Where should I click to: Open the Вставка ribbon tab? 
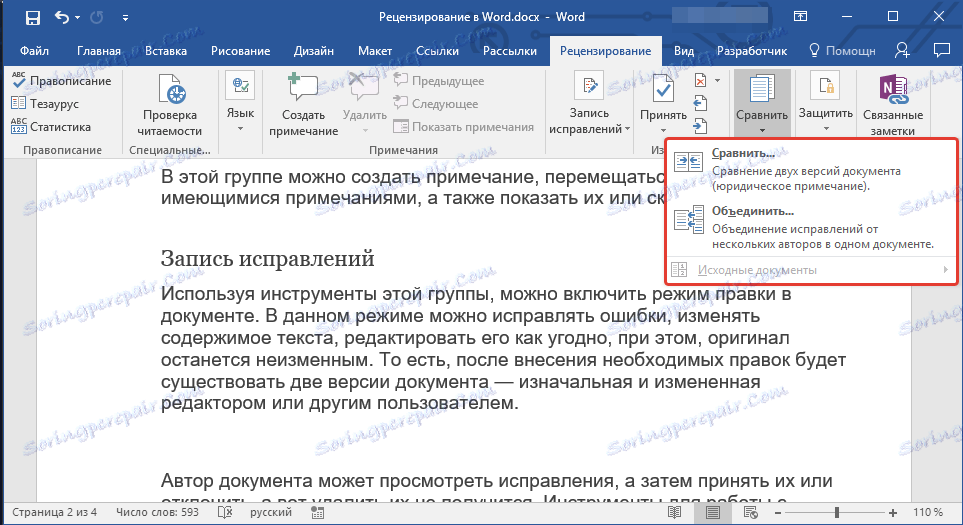[166, 51]
